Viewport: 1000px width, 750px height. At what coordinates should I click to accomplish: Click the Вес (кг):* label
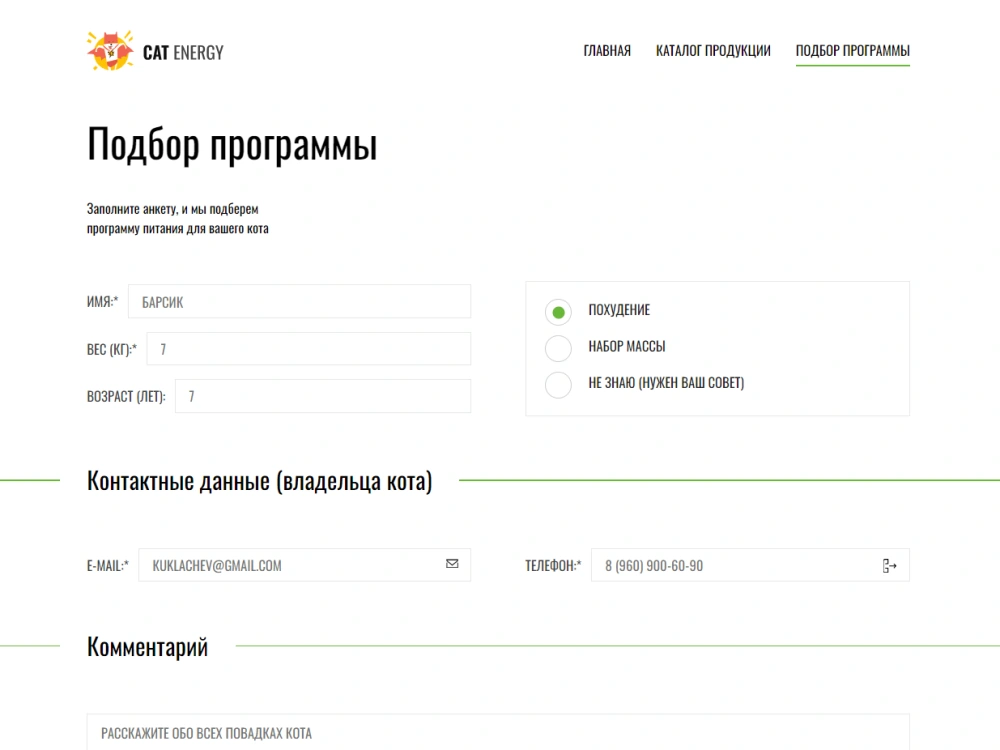pos(112,349)
